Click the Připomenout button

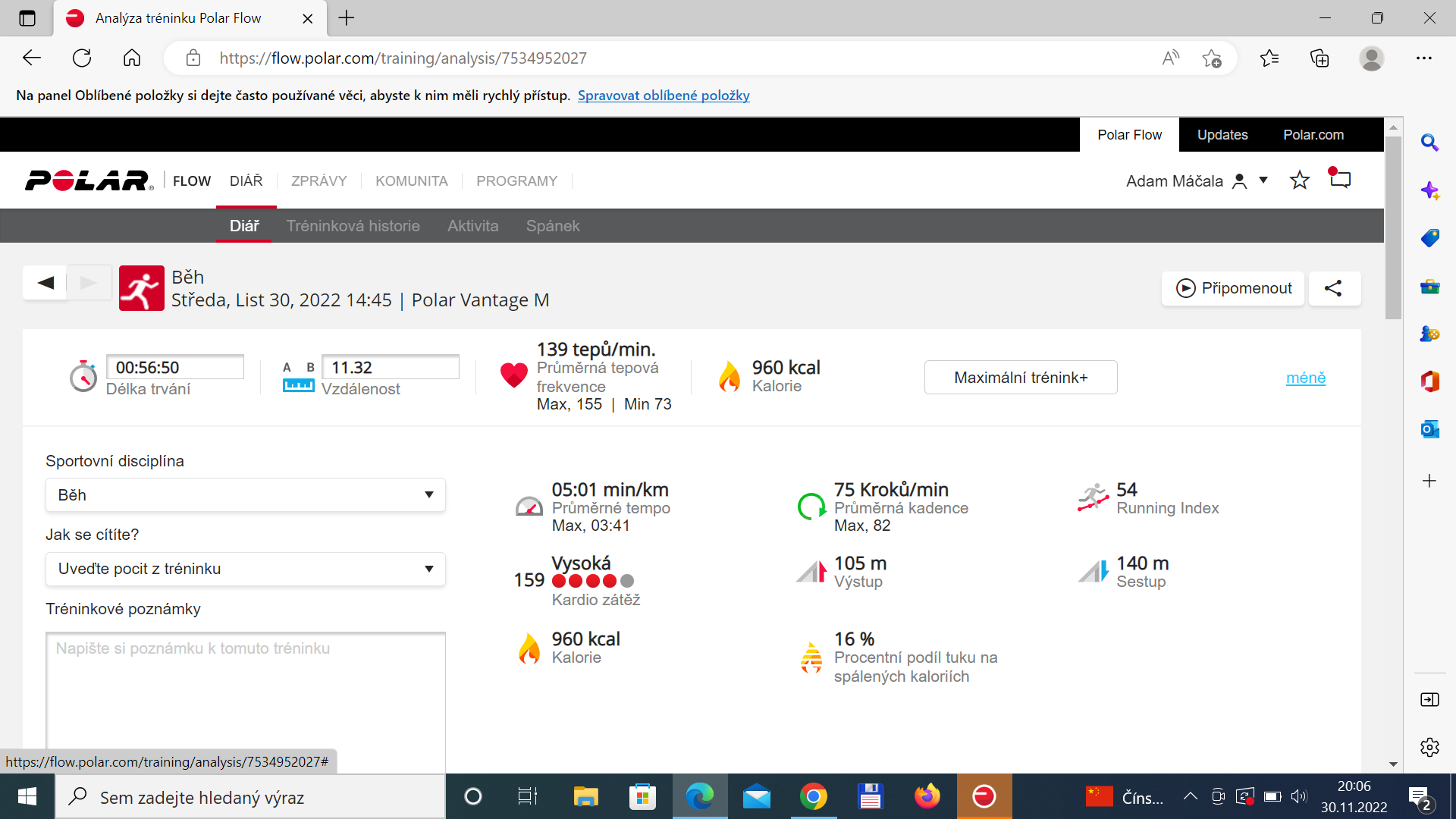pyautogui.click(x=1233, y=288)
